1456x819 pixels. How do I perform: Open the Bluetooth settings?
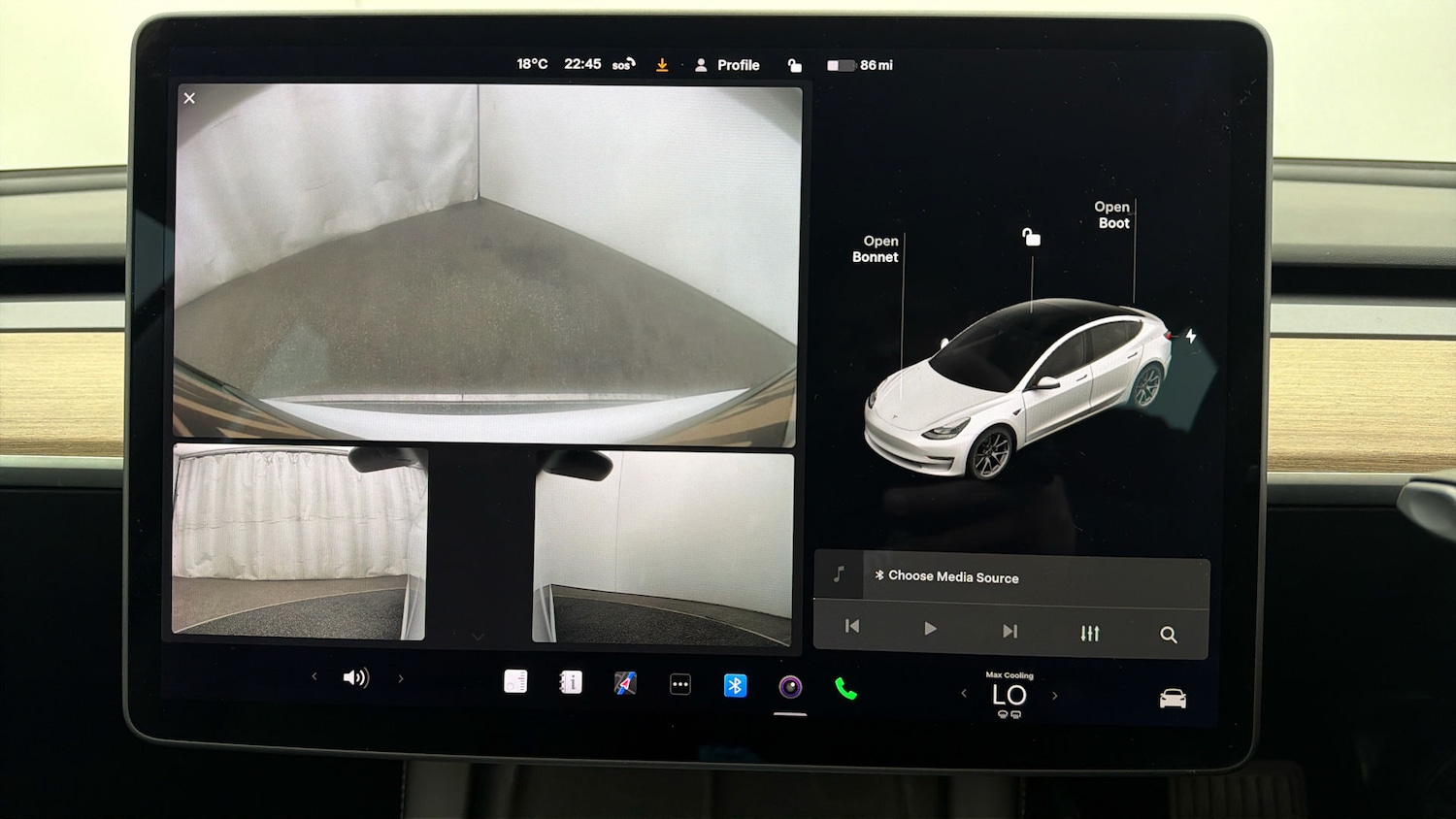point(735,685)
